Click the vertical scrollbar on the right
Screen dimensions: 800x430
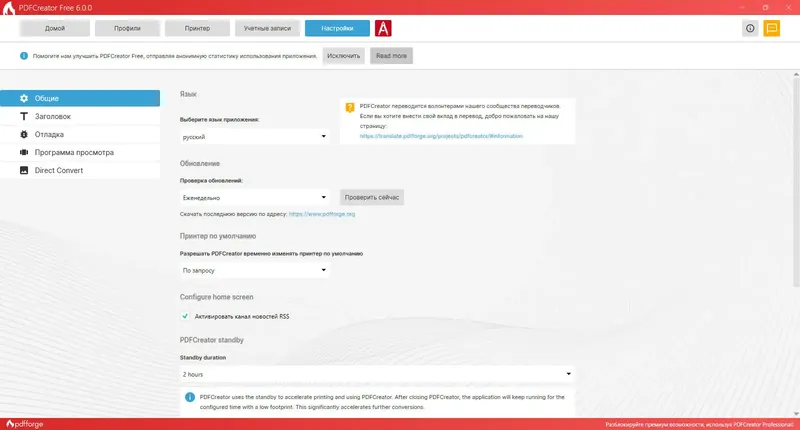[x=796, y=179]
